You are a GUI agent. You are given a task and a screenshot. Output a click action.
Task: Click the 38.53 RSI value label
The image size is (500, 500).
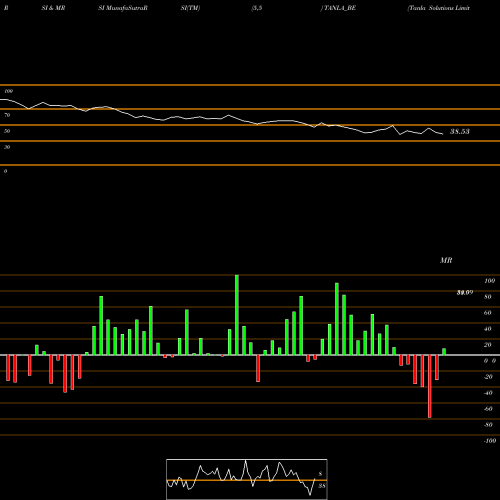[x=460, y=132]
